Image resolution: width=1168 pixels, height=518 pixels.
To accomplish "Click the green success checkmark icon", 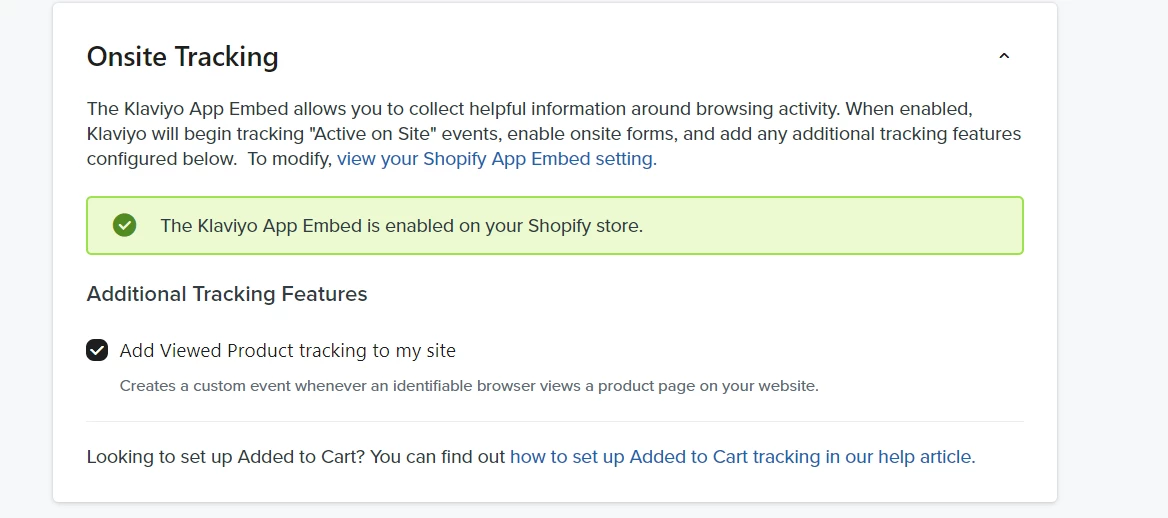I will point(125,225).
